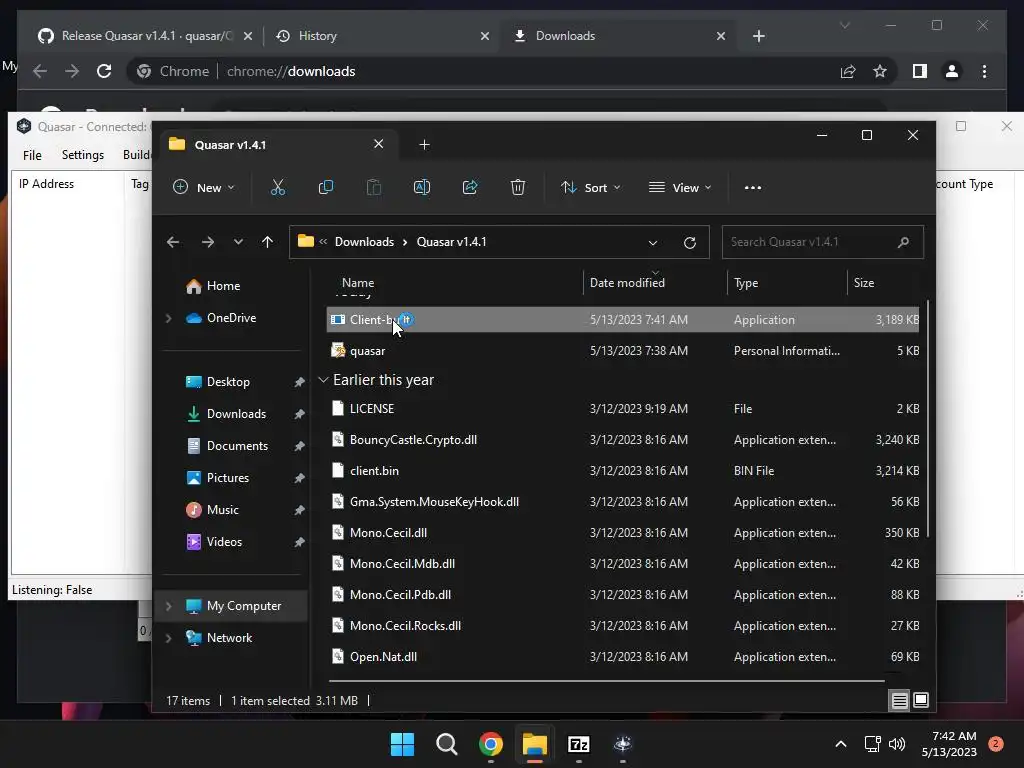Click the Chrome address bar URL
The width and height of the screenshot is (1024, 768).
(x=291, y=71)
